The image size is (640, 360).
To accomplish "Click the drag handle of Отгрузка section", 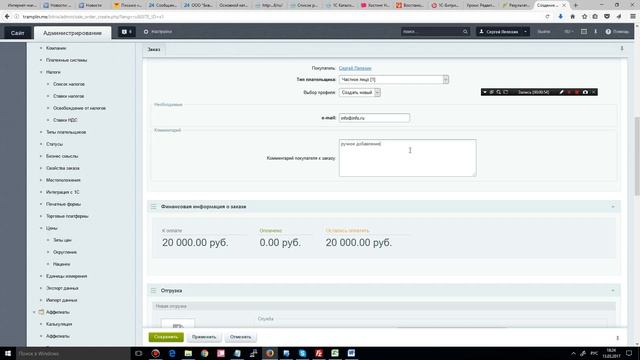I will point(153,291).
